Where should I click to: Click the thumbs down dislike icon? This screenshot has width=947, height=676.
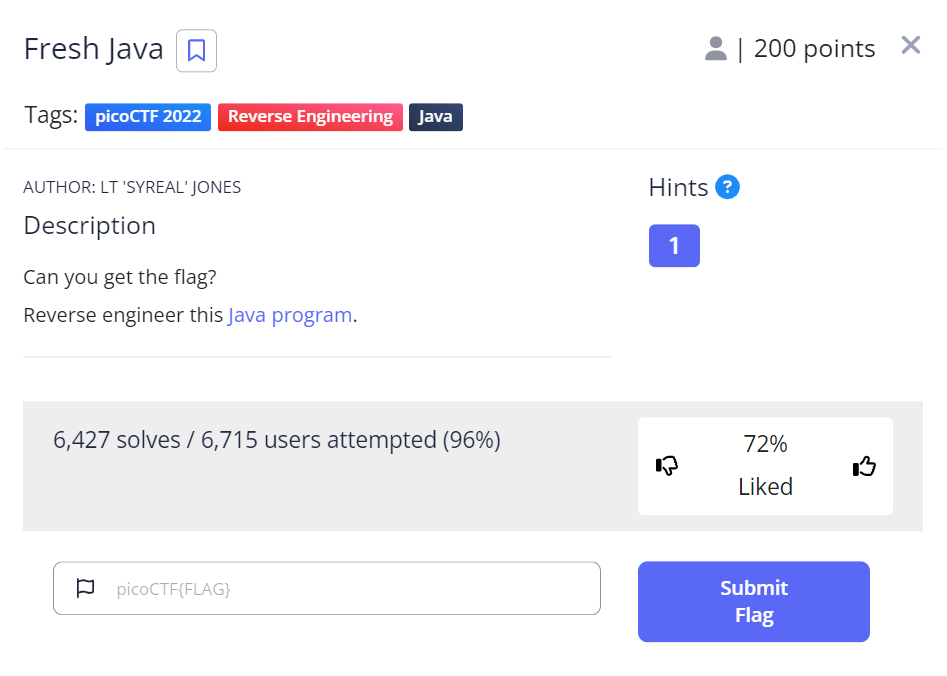click(667, 465)
